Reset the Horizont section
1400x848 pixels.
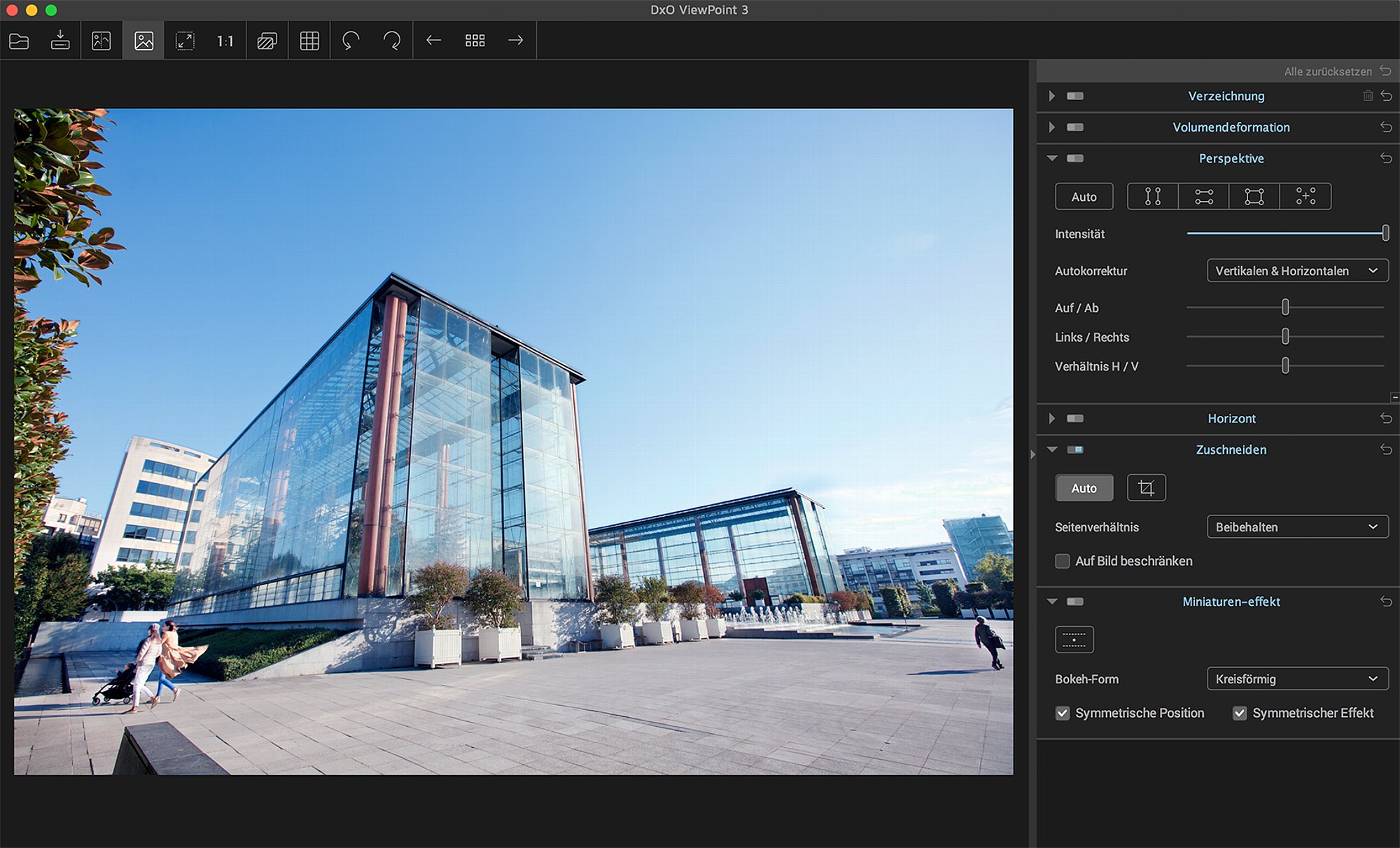(x=1386, y=418)
